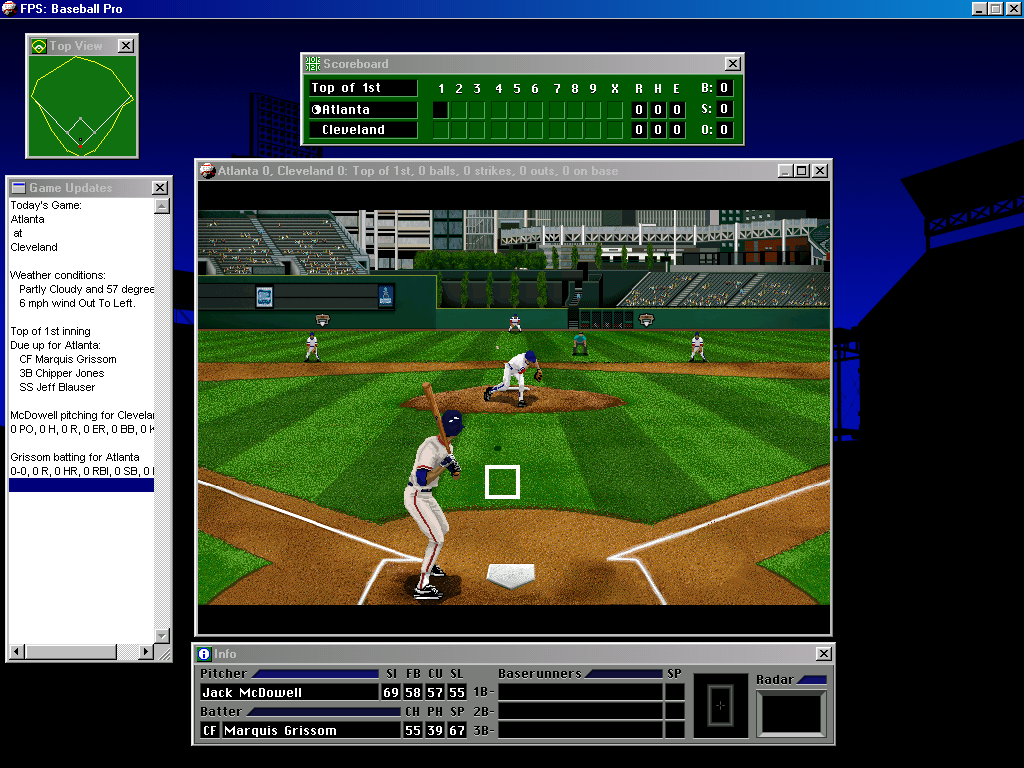Click Game Updates scroll right arrow

tap(147, 652)
